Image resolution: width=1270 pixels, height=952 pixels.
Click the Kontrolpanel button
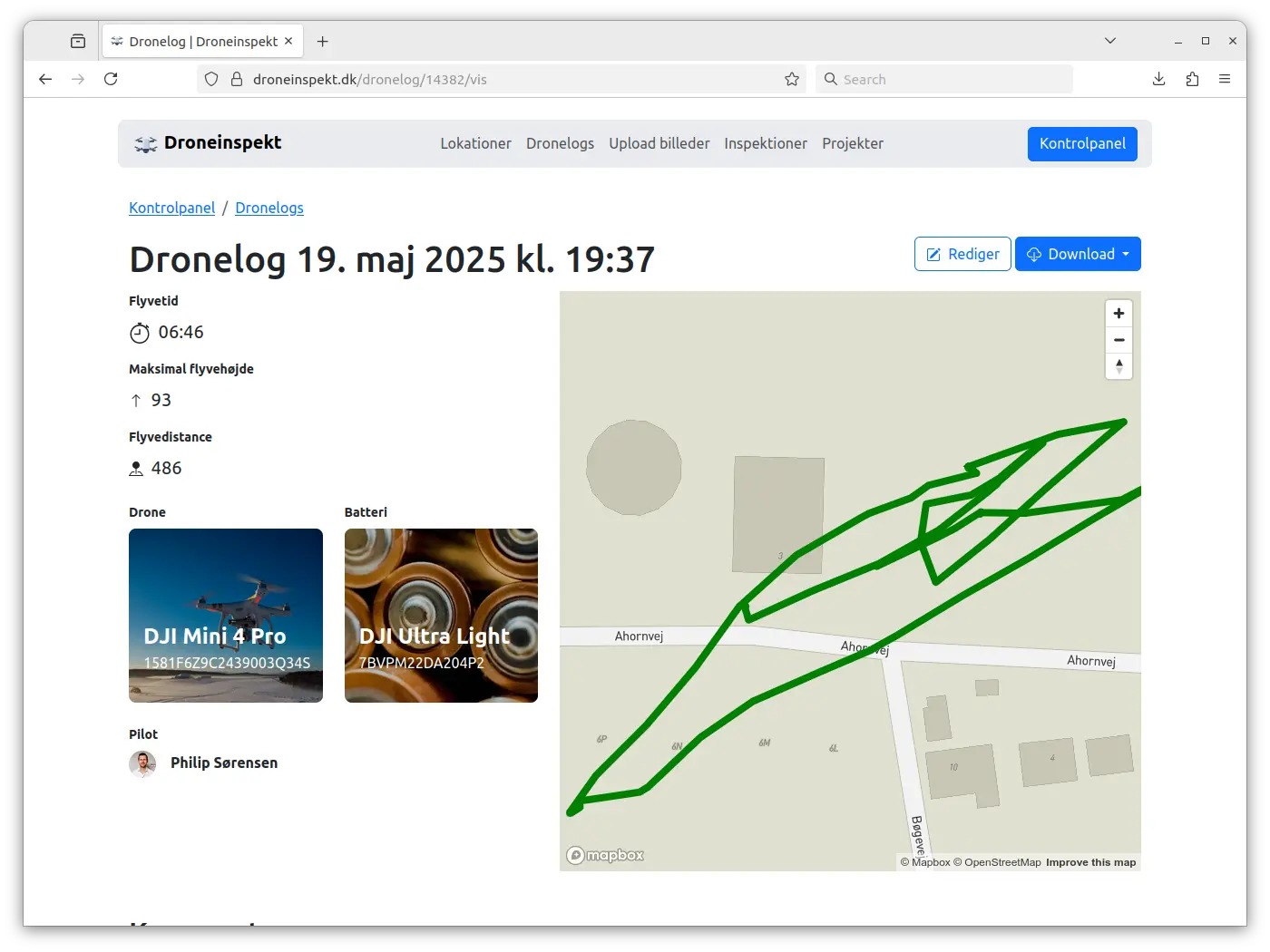1082,143
